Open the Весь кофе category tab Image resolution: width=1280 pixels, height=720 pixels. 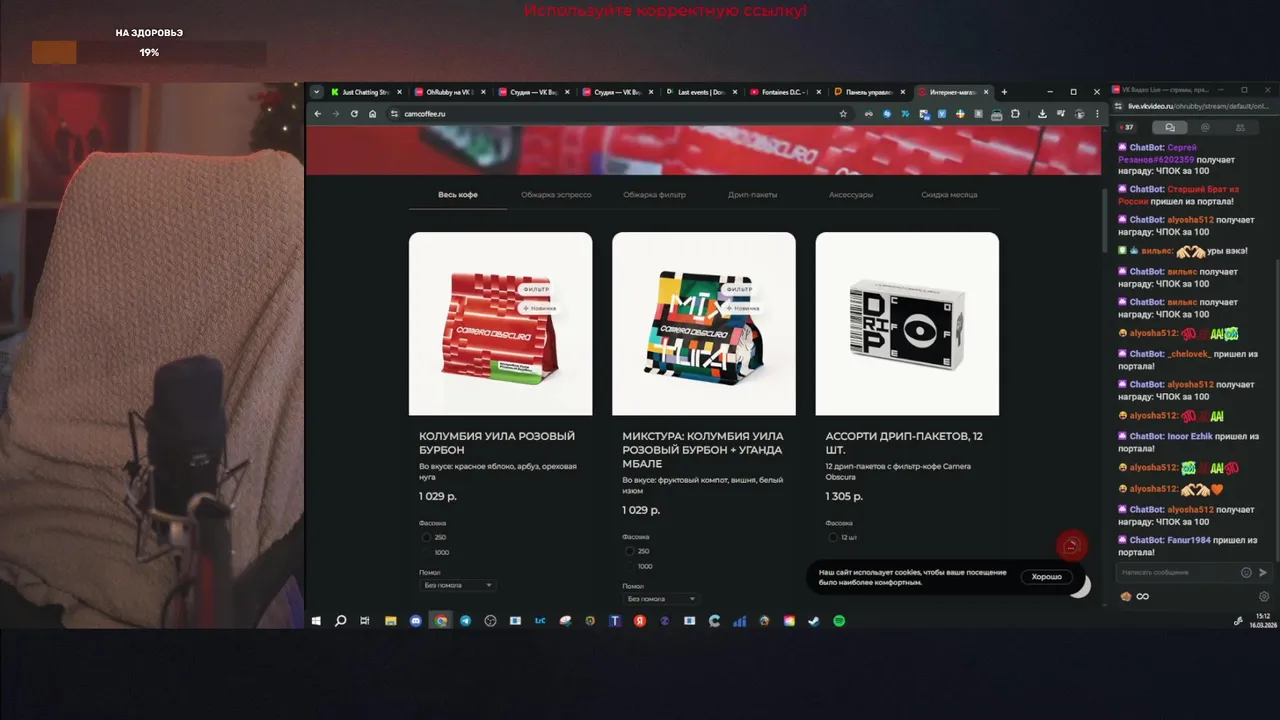(458, 195)
